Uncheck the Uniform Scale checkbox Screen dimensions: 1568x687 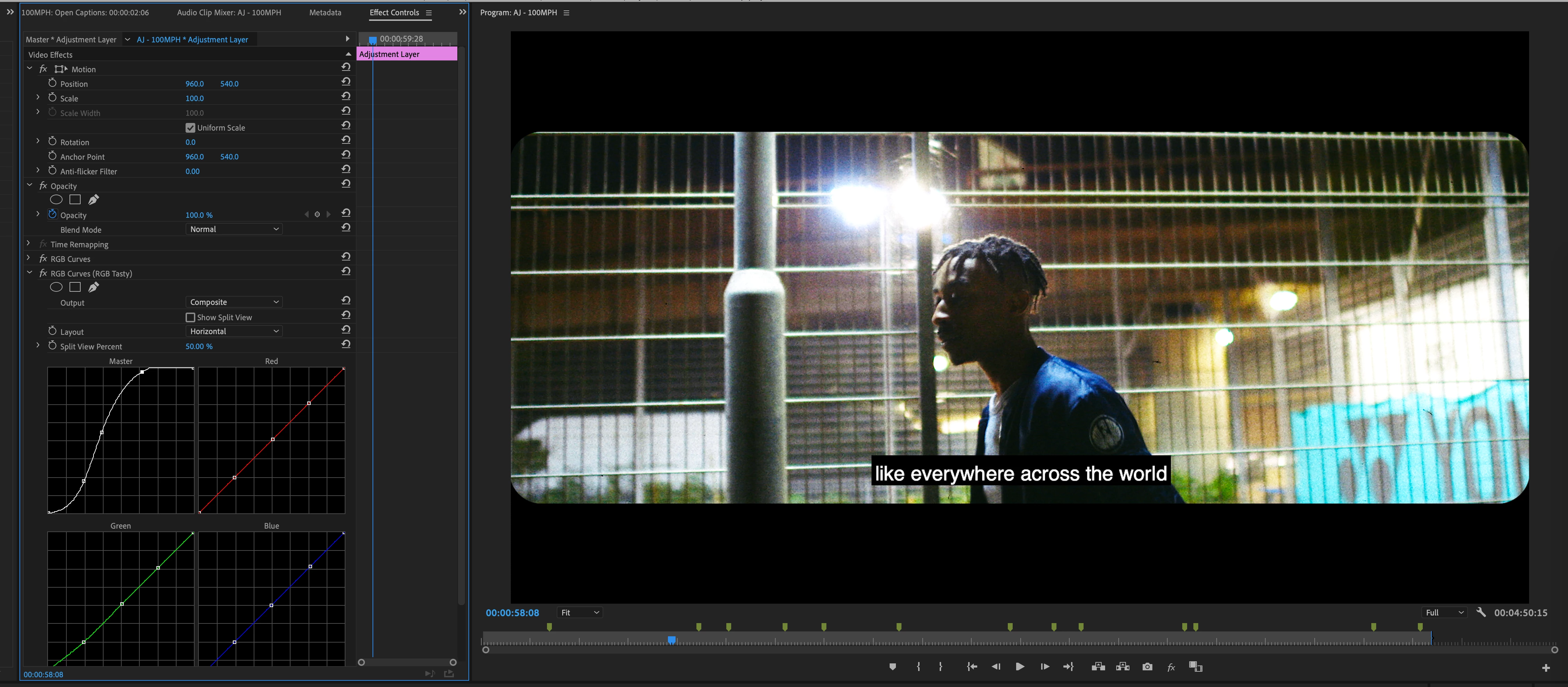(190, 128)
